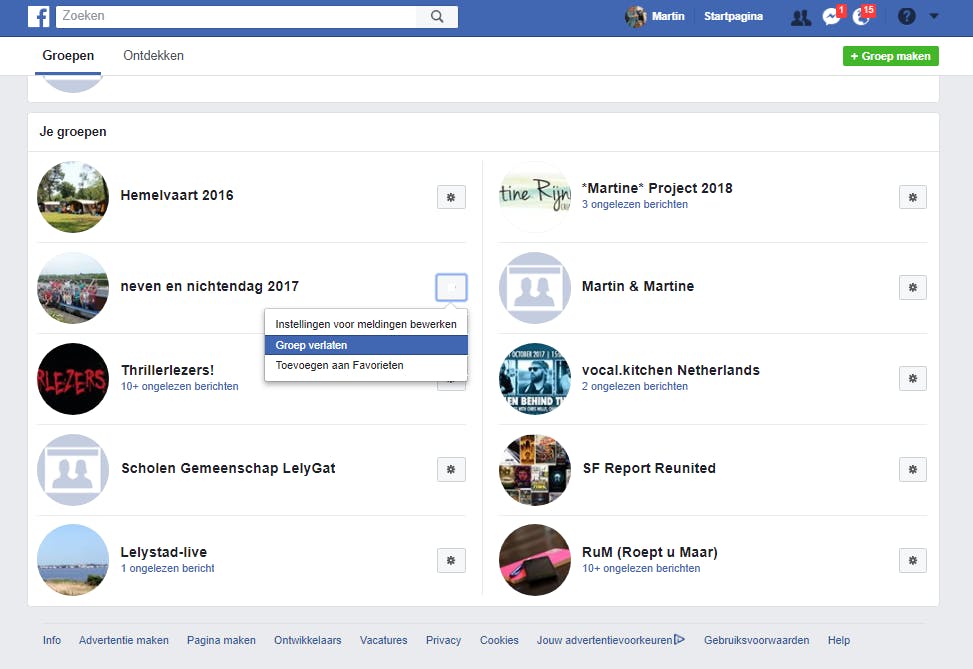The image size is (973, 669).
Task: Click '2 ongelezen berichten' under vocal.kitchen
Action: 635,386
